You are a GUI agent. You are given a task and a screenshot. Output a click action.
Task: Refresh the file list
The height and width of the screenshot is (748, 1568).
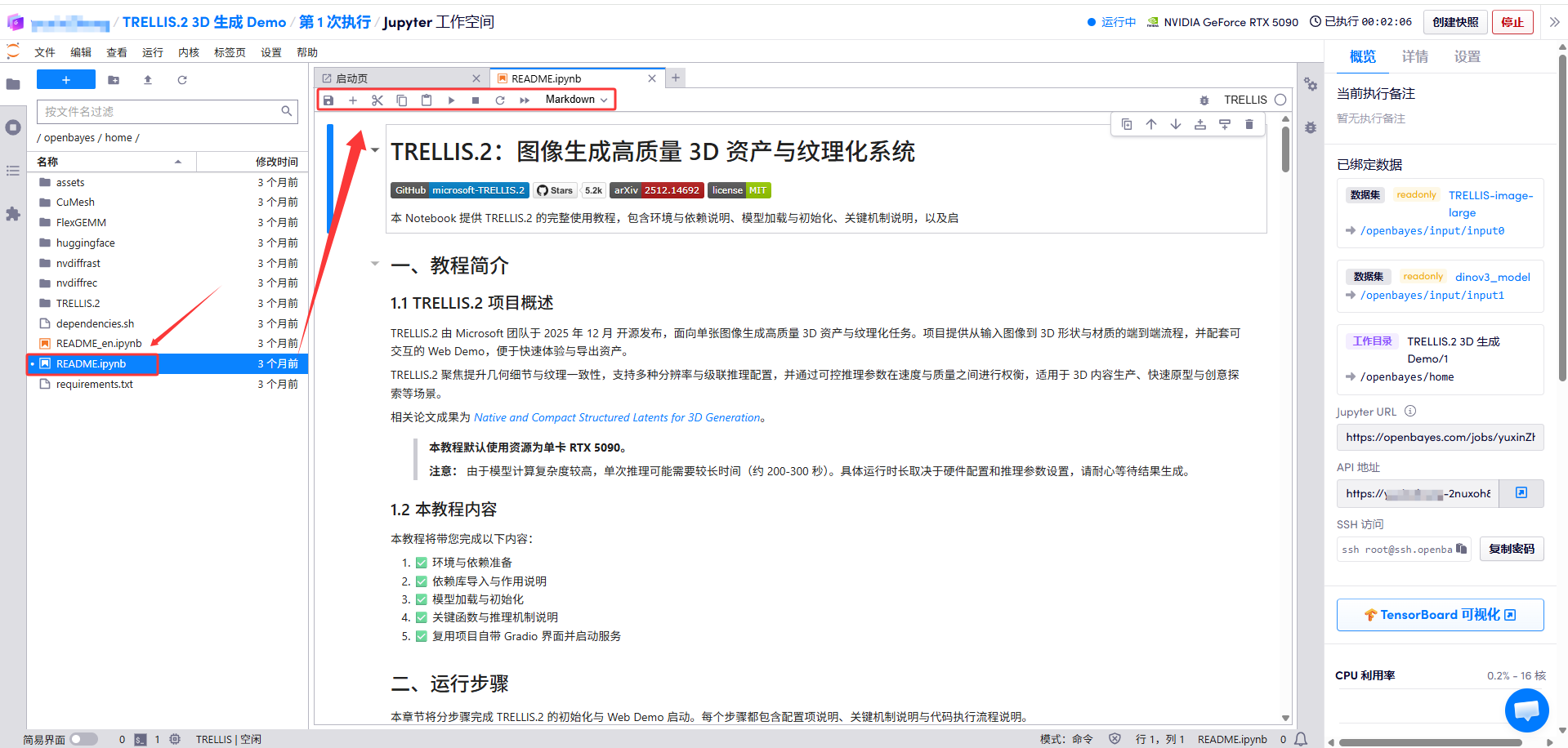coord(182,80)
